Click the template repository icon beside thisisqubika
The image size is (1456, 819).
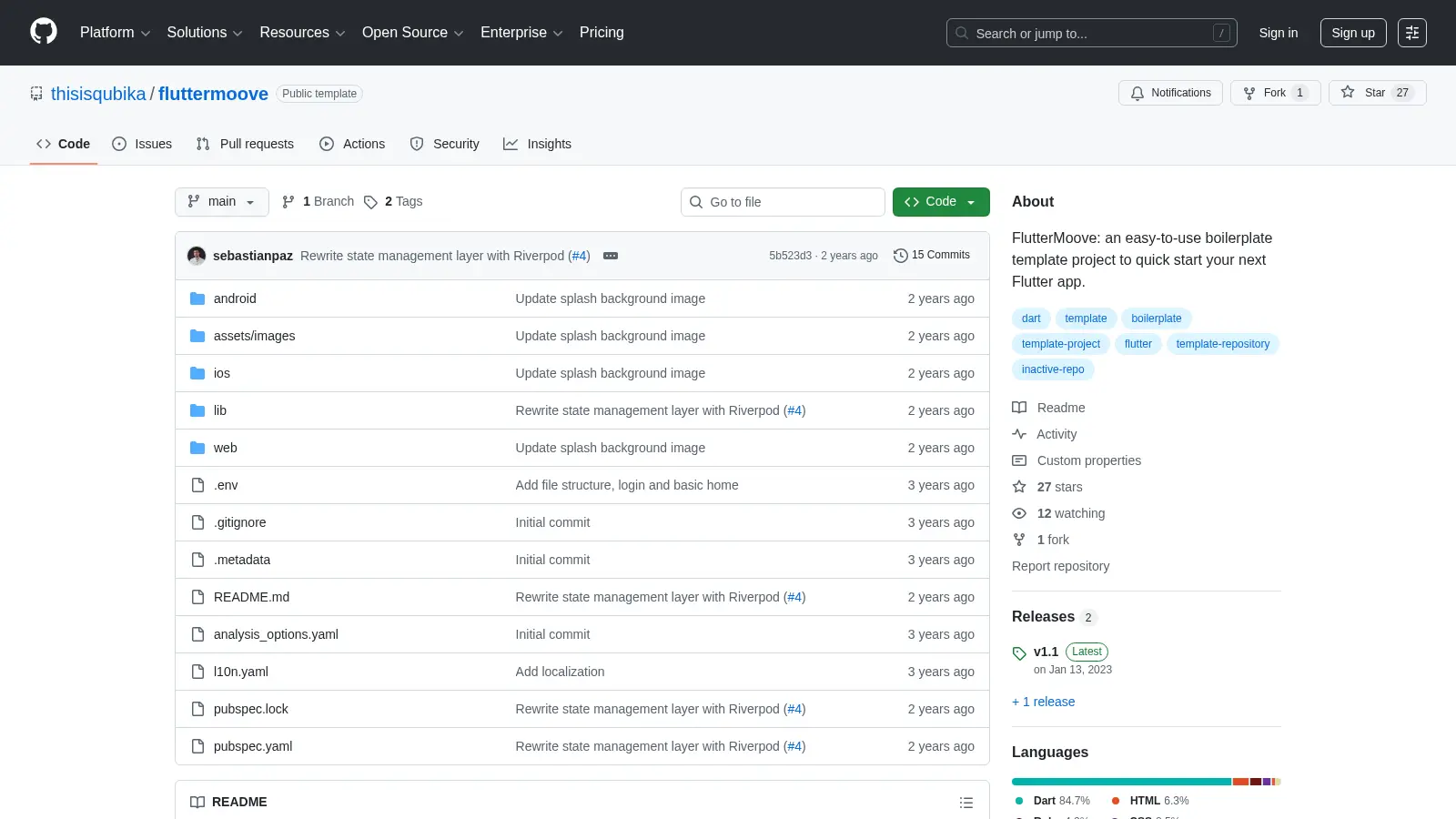click(x=36, y=94)
